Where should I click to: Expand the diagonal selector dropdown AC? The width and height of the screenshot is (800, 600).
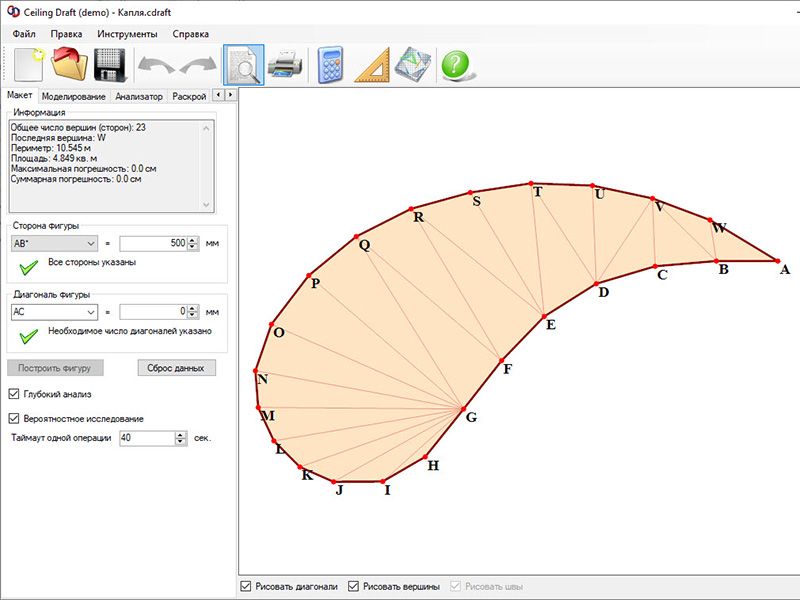(90, 311)
